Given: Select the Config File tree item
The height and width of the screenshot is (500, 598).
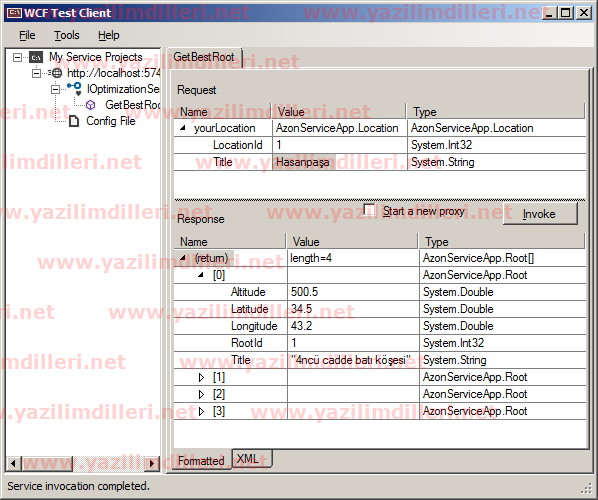Looking at the screenshot, I should pos(111,121).
